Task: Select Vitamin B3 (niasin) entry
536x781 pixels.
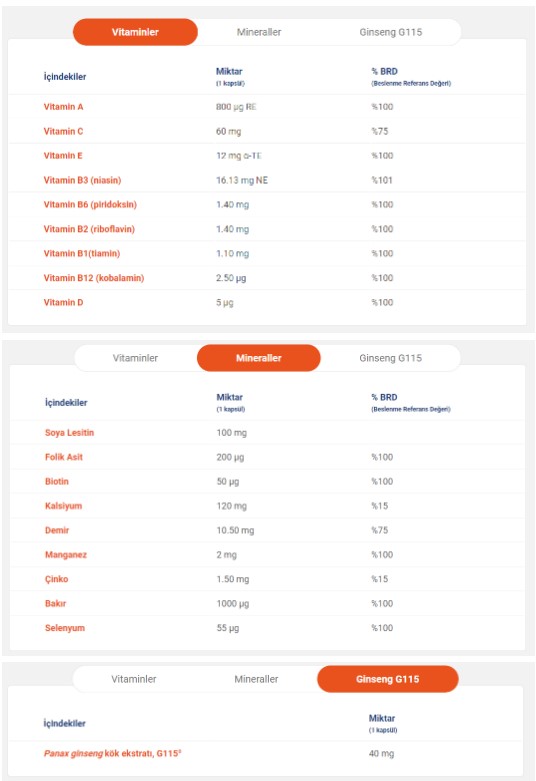Action: [82, 180]
